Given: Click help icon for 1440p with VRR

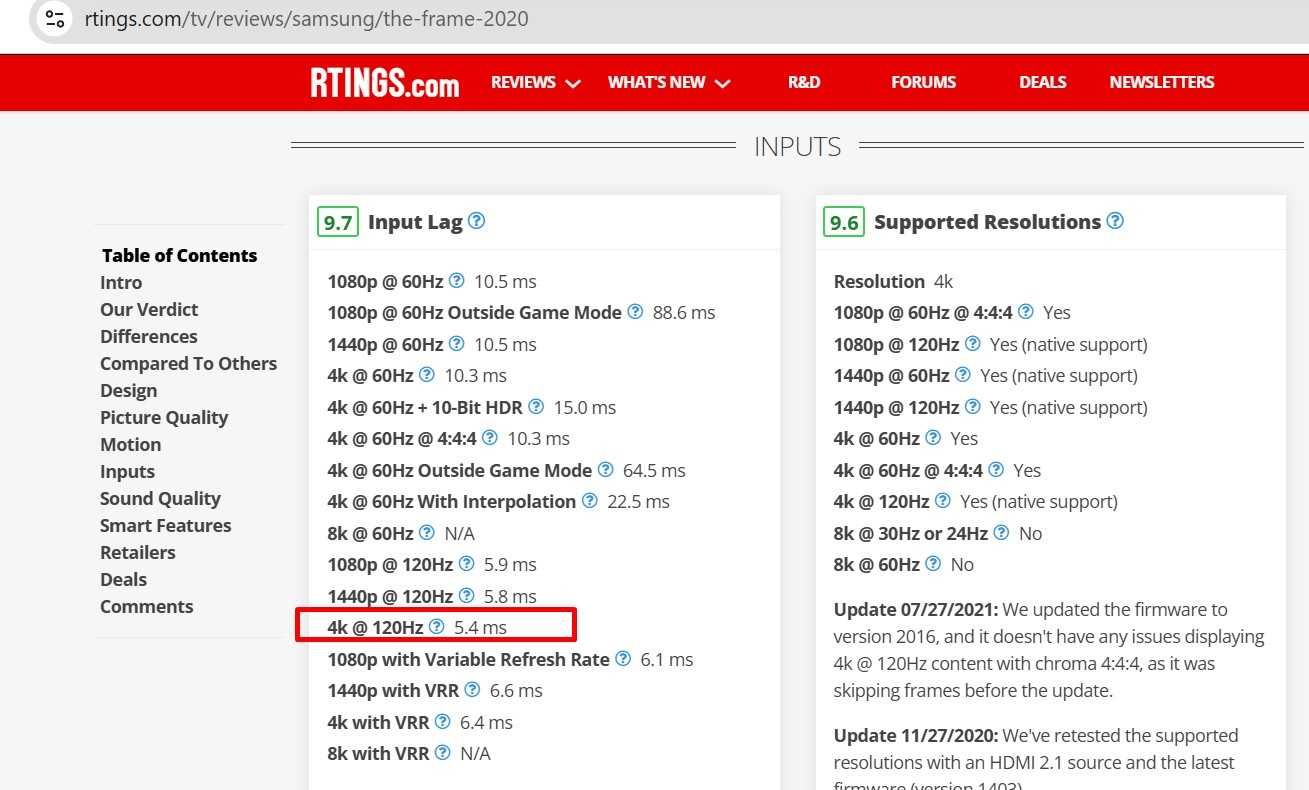Looking at the screenshot, I should (472, 690).
